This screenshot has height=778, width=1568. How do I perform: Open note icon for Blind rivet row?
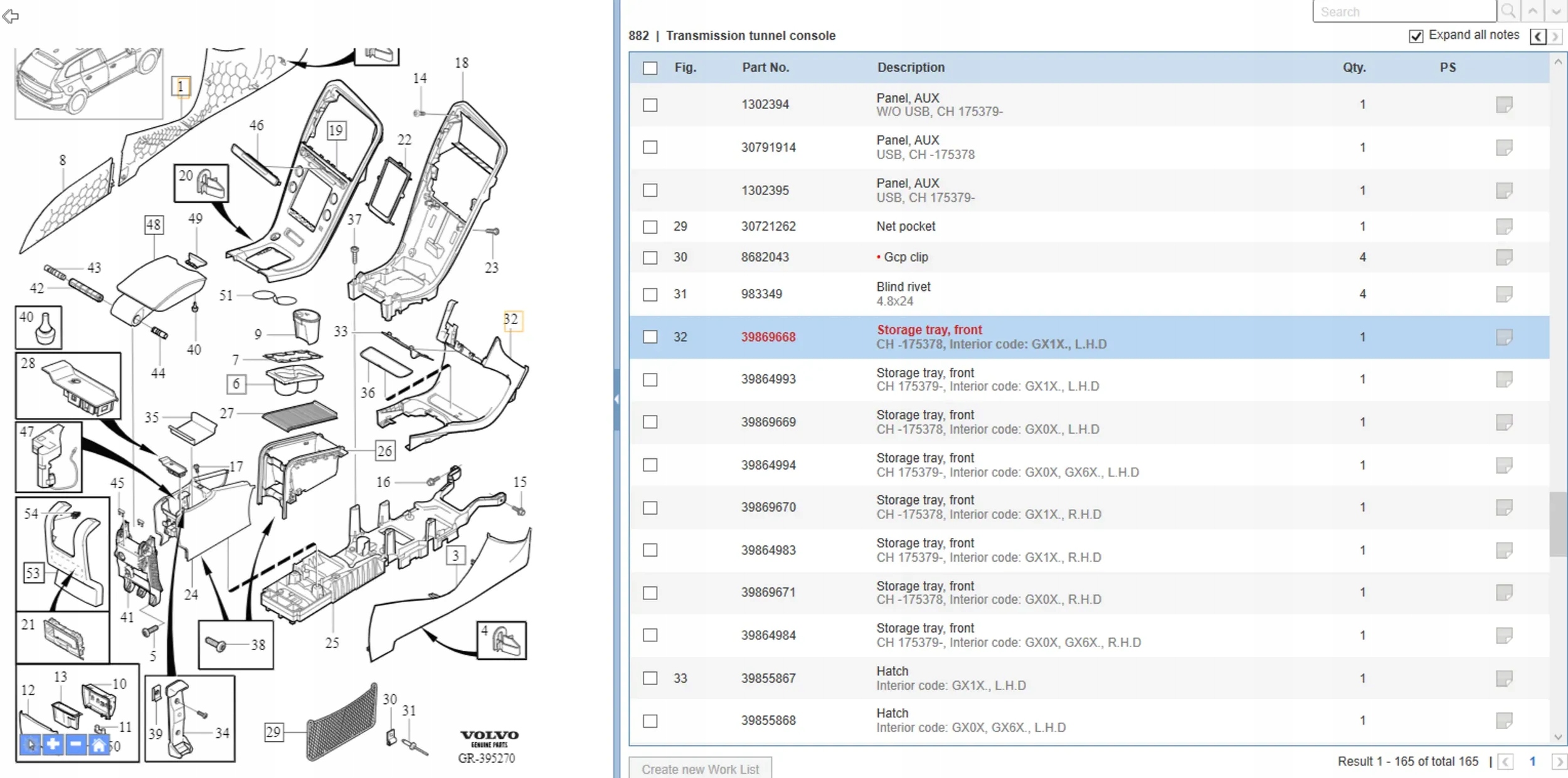[1503, 294]
